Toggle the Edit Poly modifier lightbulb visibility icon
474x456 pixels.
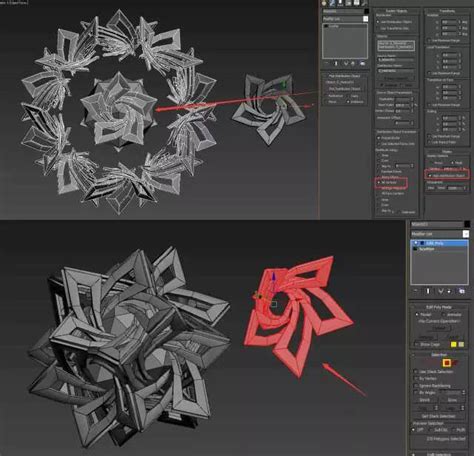click(x=416, y=243)
